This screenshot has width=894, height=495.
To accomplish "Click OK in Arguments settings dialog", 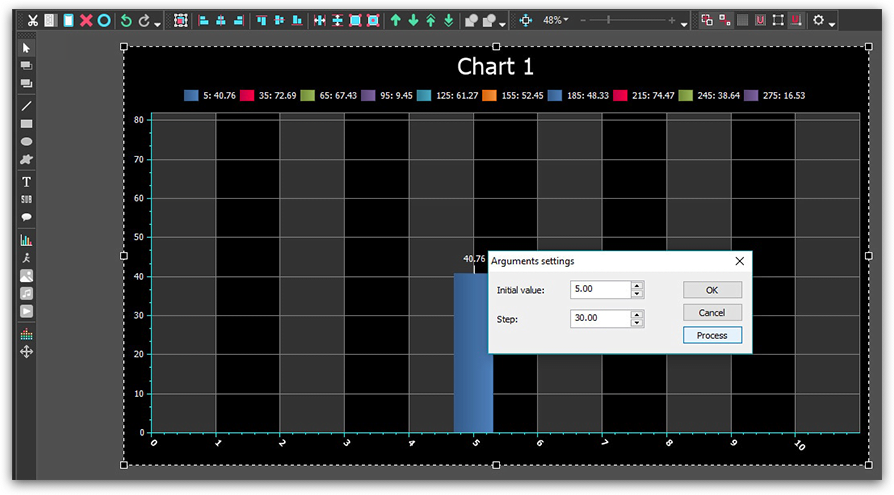I will [712, 290].
